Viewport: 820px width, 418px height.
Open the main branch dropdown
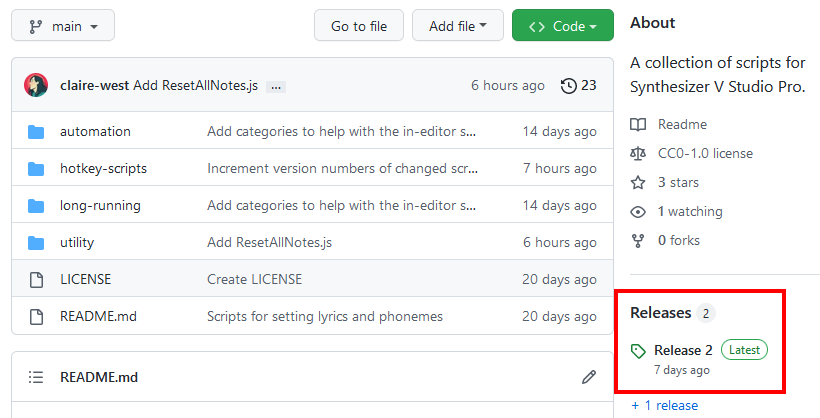click(x=63, y=26)
